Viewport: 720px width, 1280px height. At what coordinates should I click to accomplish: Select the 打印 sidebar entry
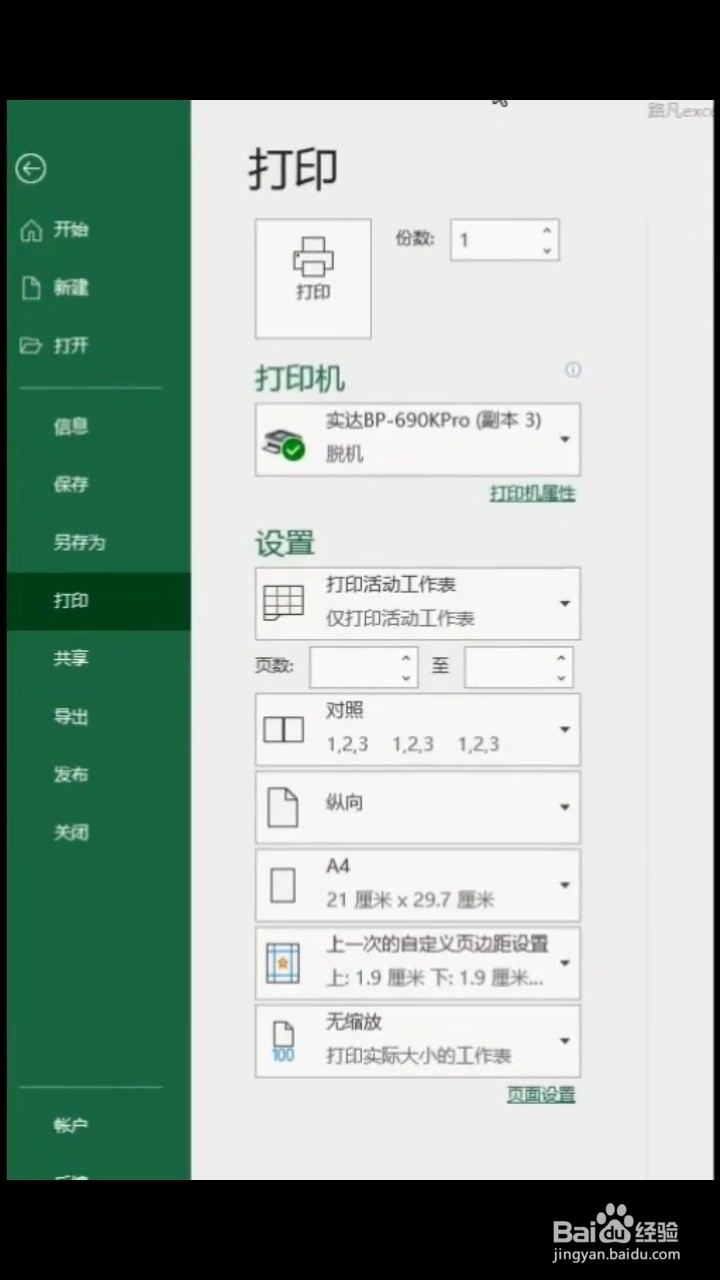98,601
